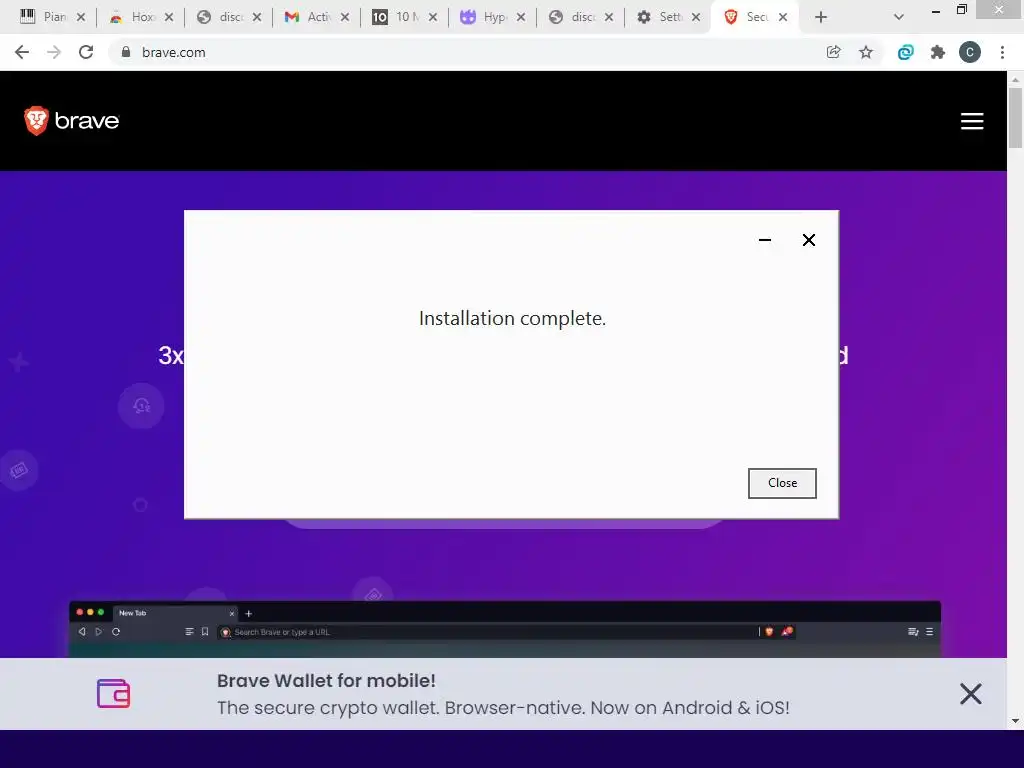
Task: Click the Brave Wallet for mobile heading
Action: pyautogui.click(x=326, y=680)
